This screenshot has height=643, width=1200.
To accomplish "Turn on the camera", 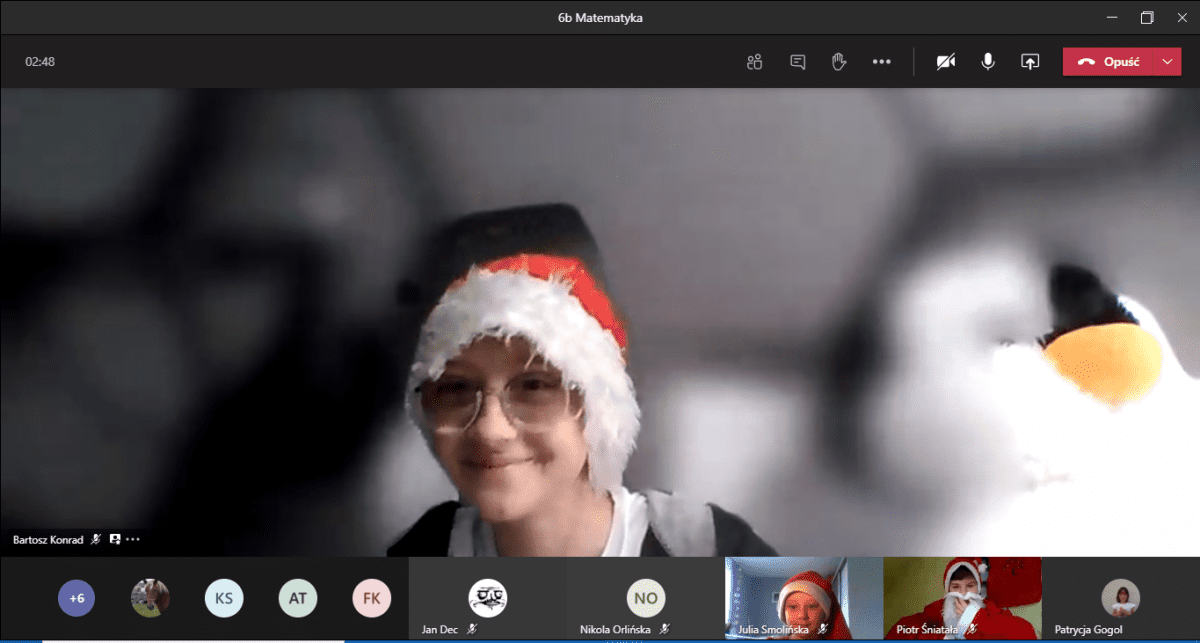I will [x=945, y=62].
